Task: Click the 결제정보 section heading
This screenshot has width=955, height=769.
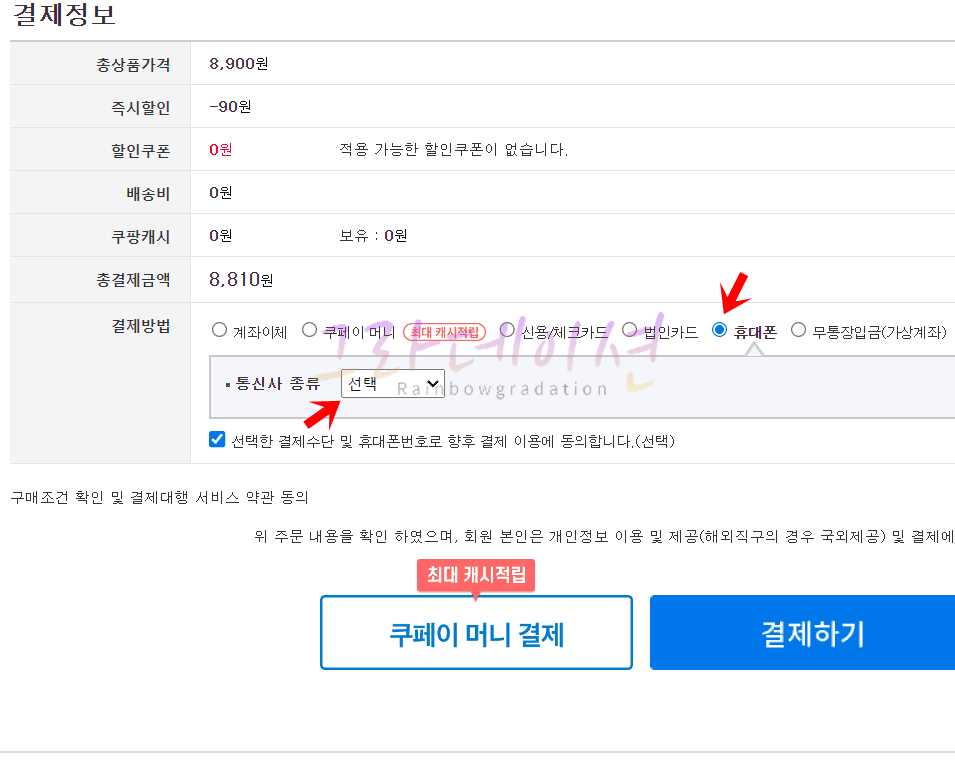Action: point(64,15)
